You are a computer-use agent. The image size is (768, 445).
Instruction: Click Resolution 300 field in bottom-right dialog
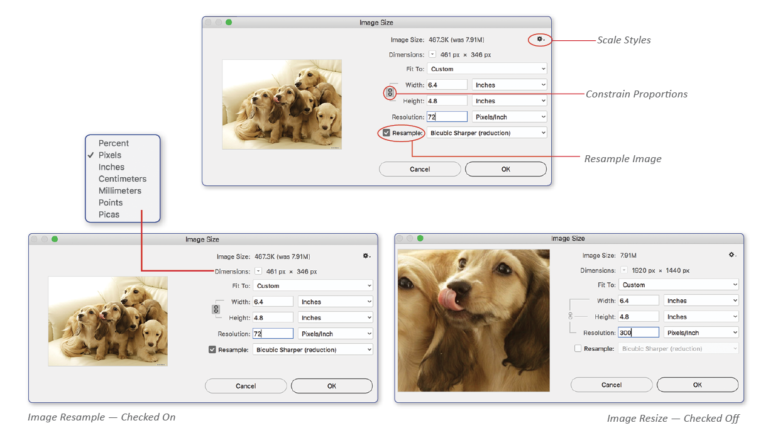pos(638,332)
